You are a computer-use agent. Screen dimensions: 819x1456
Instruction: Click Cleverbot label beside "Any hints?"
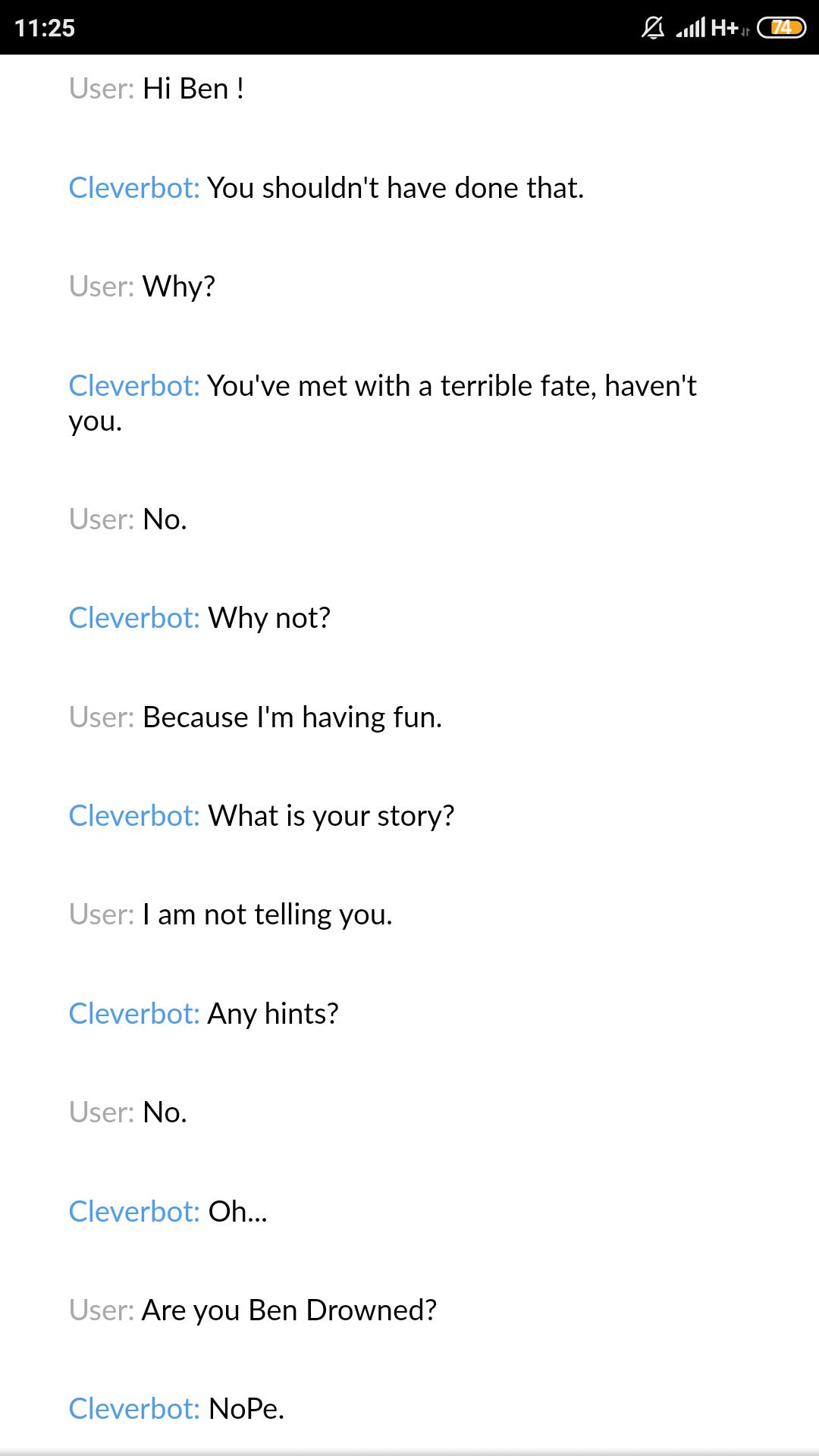(x=133, y=1014)
